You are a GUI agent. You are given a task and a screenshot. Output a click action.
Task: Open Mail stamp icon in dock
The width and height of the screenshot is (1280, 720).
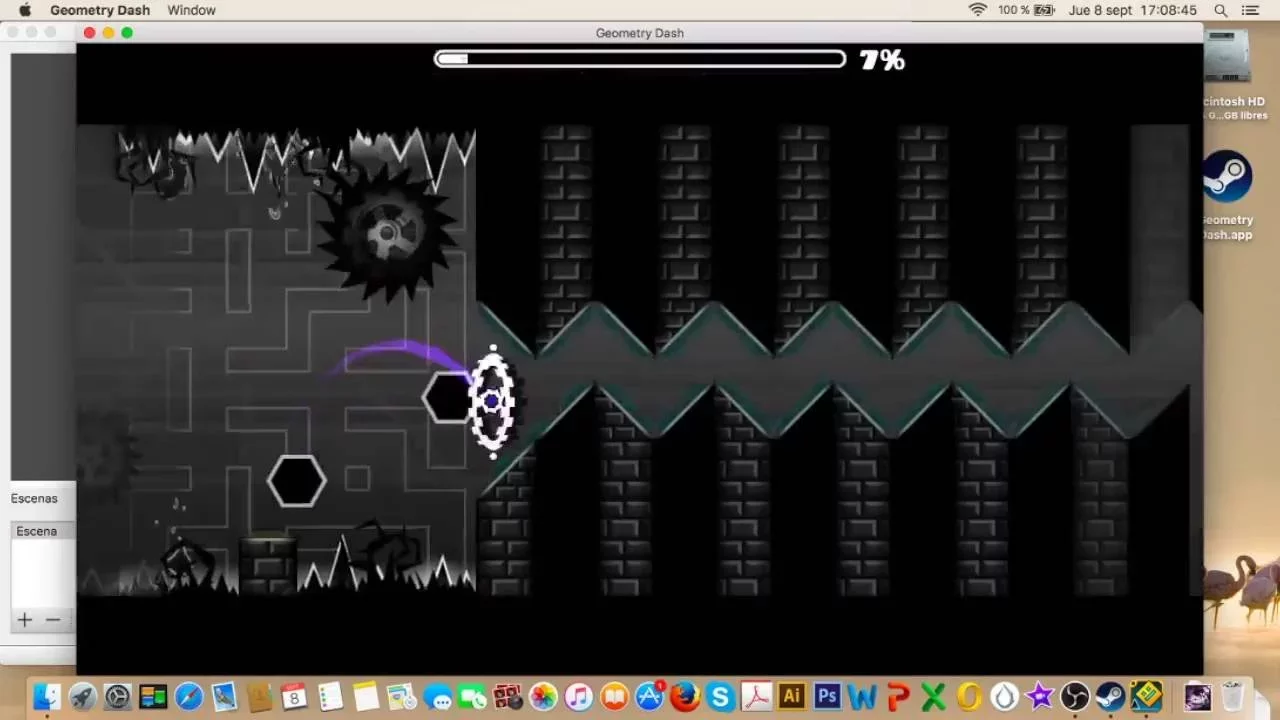point(223,696)
